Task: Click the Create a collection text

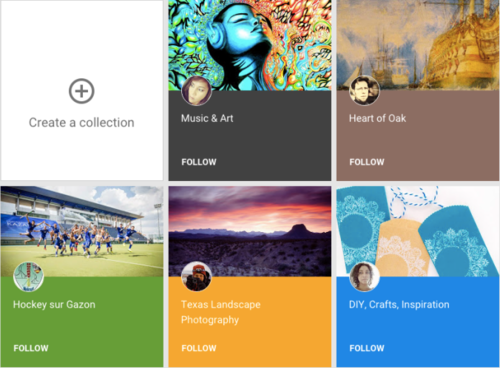Action: (82, 123)
